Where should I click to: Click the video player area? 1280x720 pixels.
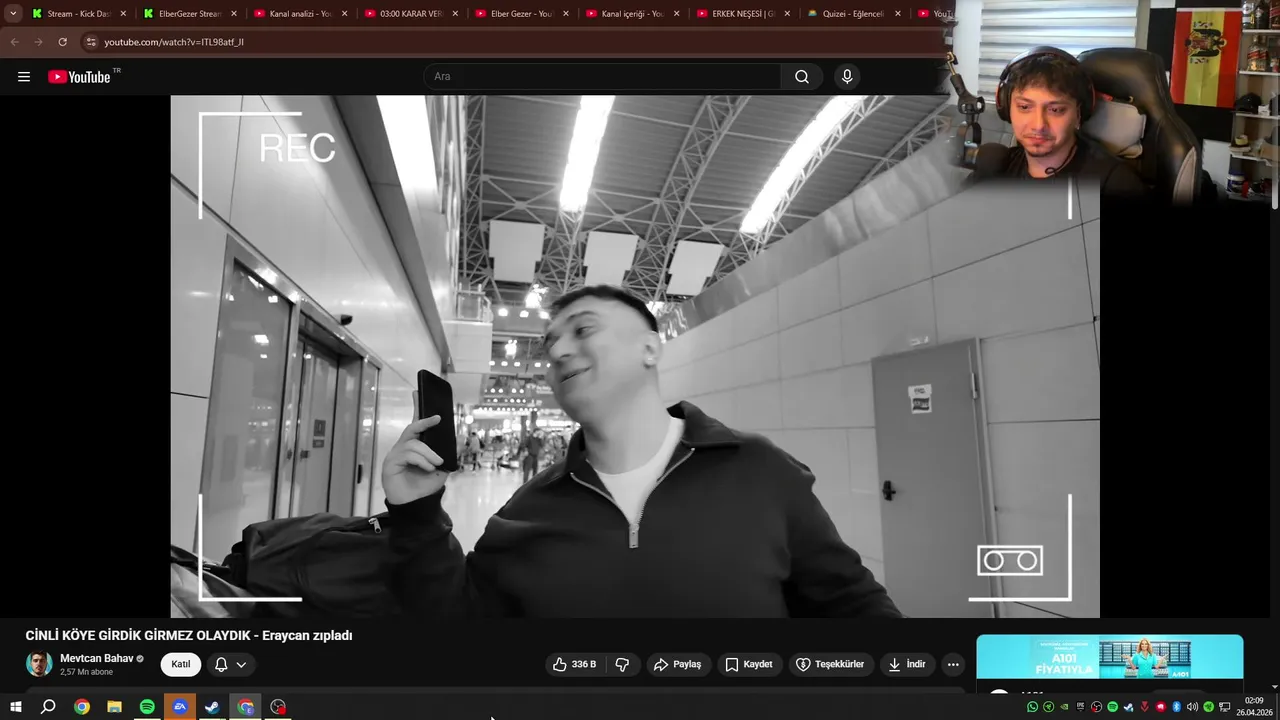(635, 356)
